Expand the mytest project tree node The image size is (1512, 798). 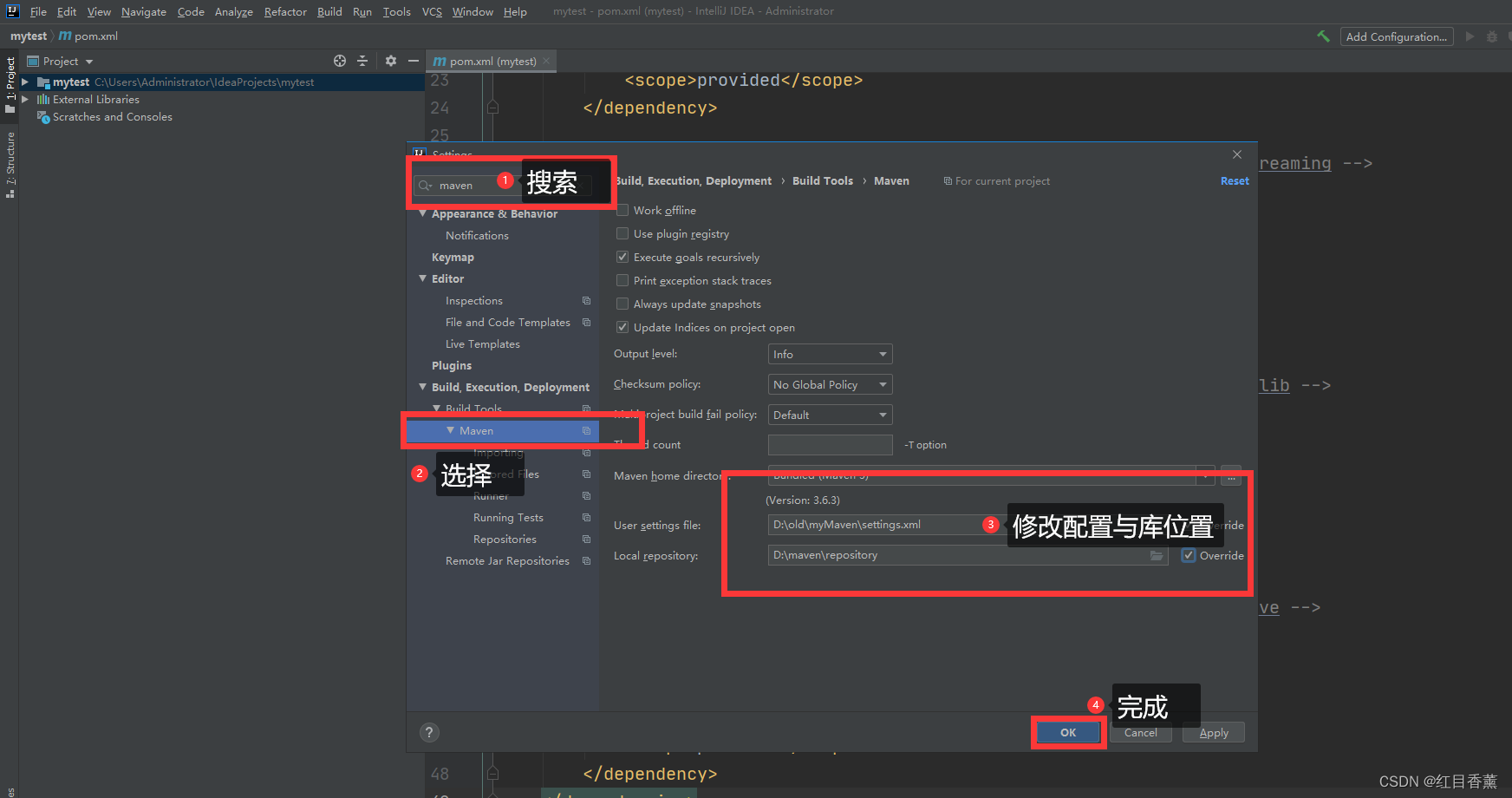tap(24, 82)
